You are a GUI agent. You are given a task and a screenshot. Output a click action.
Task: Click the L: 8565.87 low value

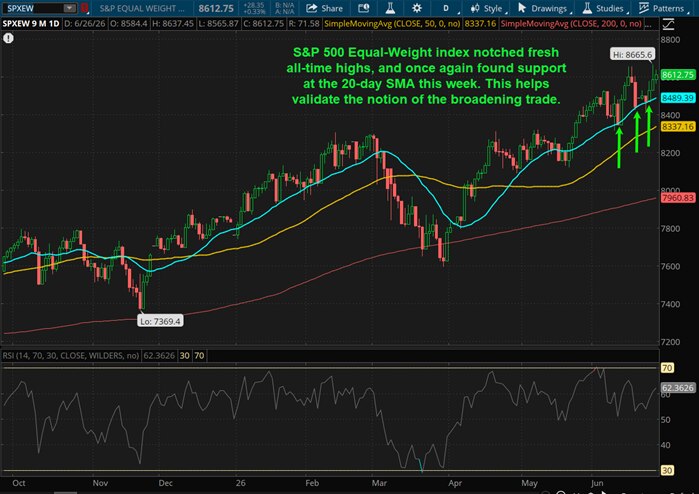coord(218,24)
